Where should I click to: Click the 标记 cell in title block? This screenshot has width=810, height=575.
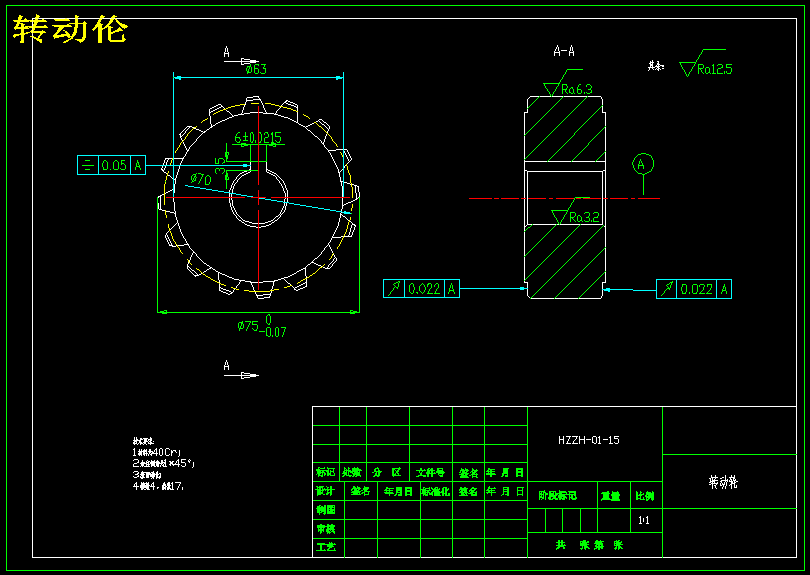326,472
